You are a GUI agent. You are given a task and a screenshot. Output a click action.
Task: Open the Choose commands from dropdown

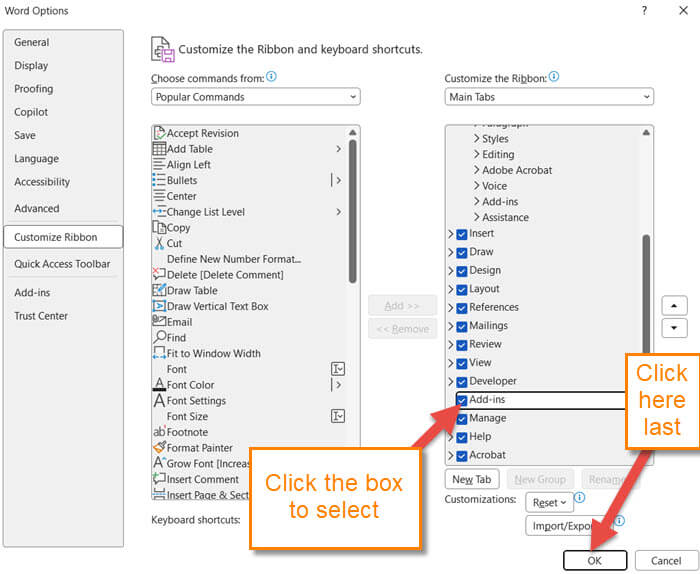tap(255, 97)
